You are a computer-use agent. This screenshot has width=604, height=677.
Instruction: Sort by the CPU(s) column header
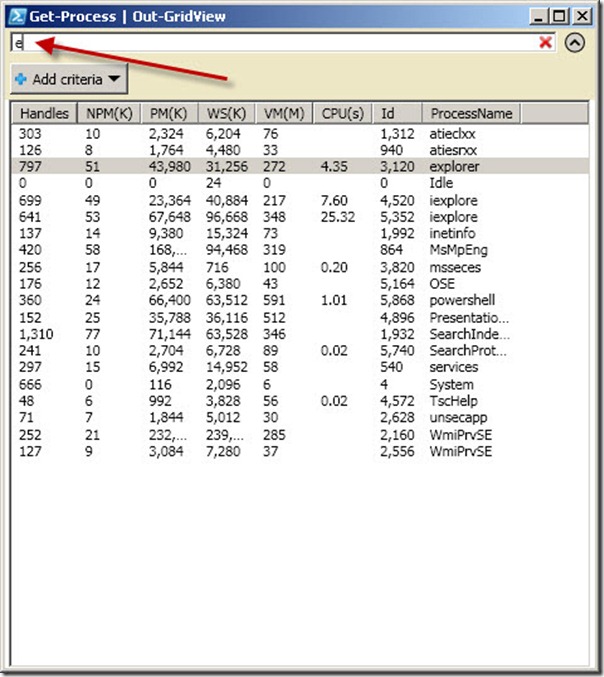pos(343,114)
